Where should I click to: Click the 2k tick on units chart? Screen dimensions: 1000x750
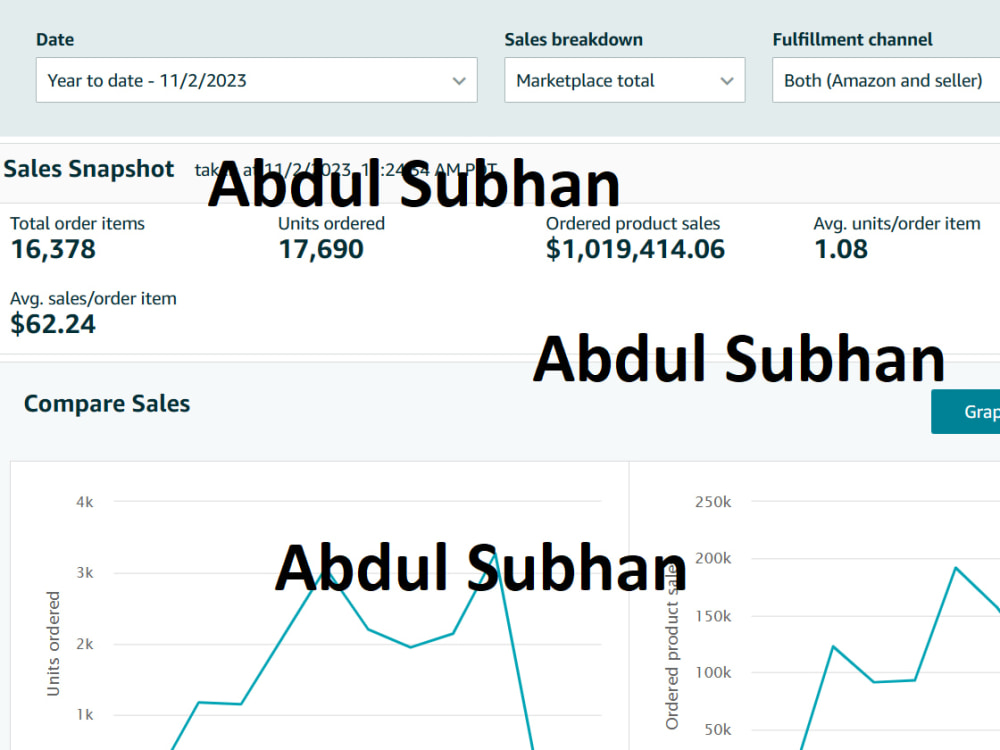tap(85, 644)
